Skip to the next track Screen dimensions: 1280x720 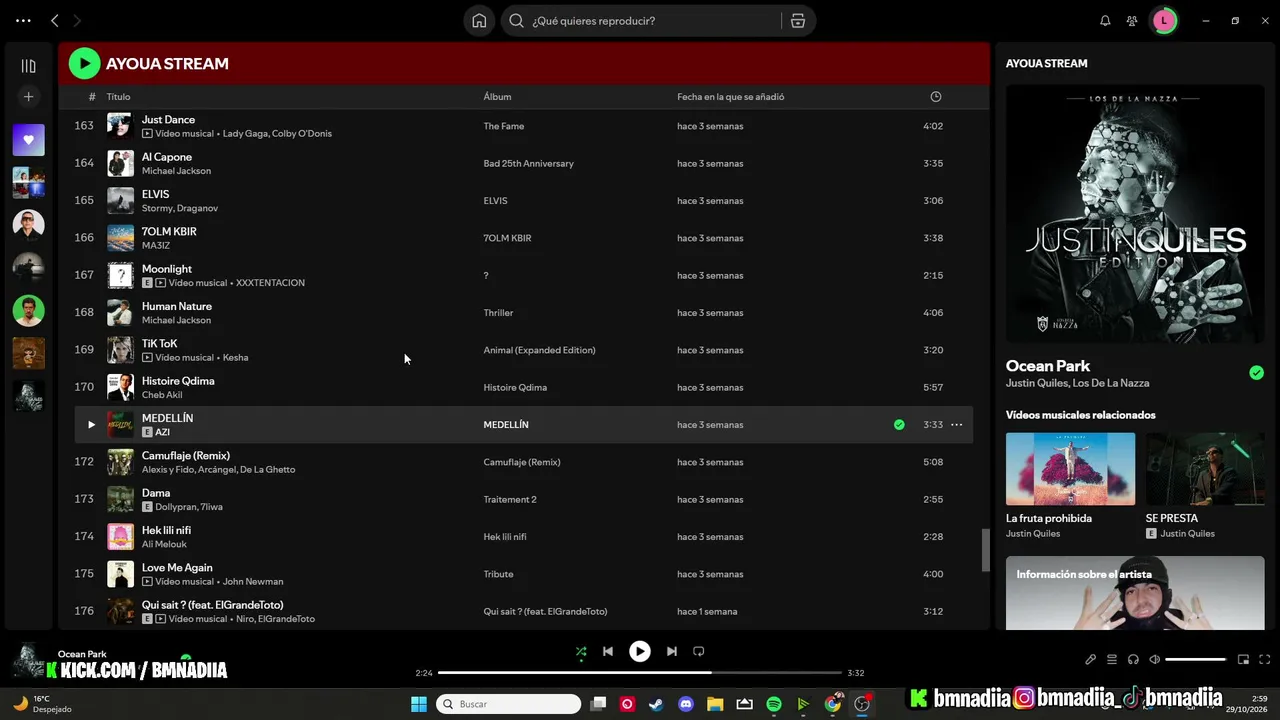672,652
